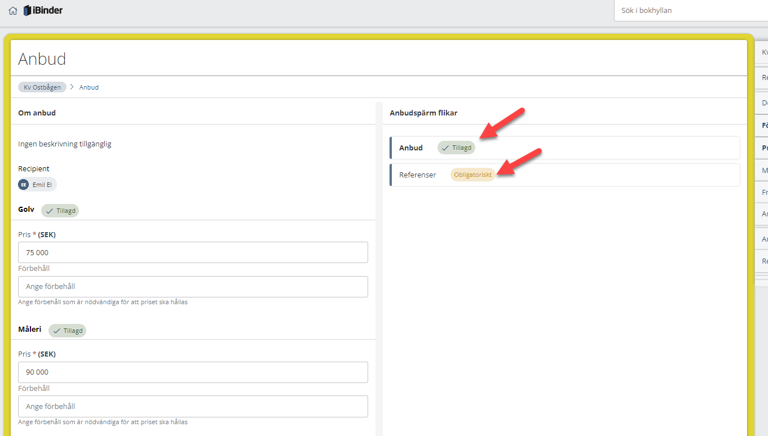Click the iBinder logo
768x436 pixels.
point(43,11)
